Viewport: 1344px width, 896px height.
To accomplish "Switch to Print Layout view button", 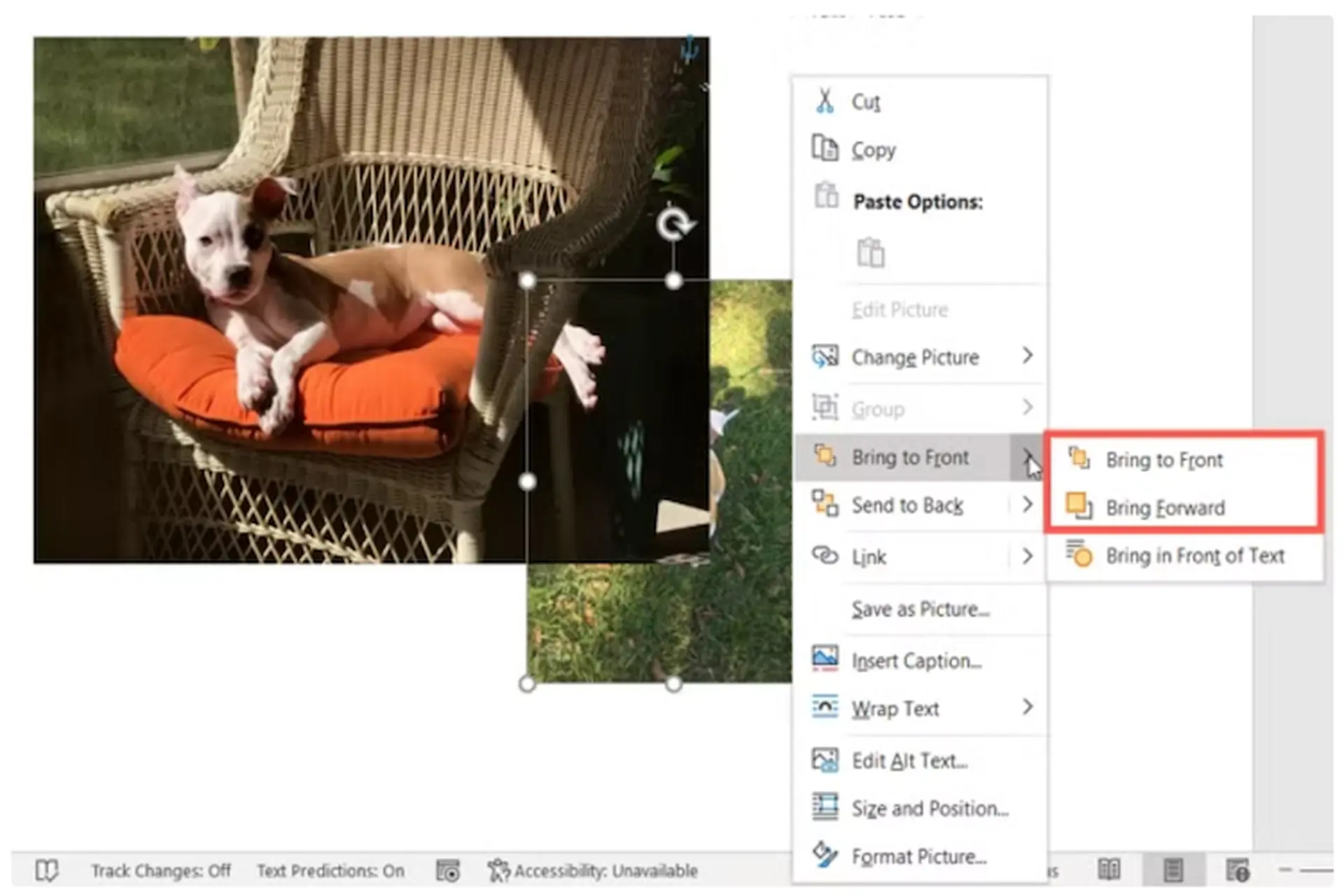I will [1173, 870].
